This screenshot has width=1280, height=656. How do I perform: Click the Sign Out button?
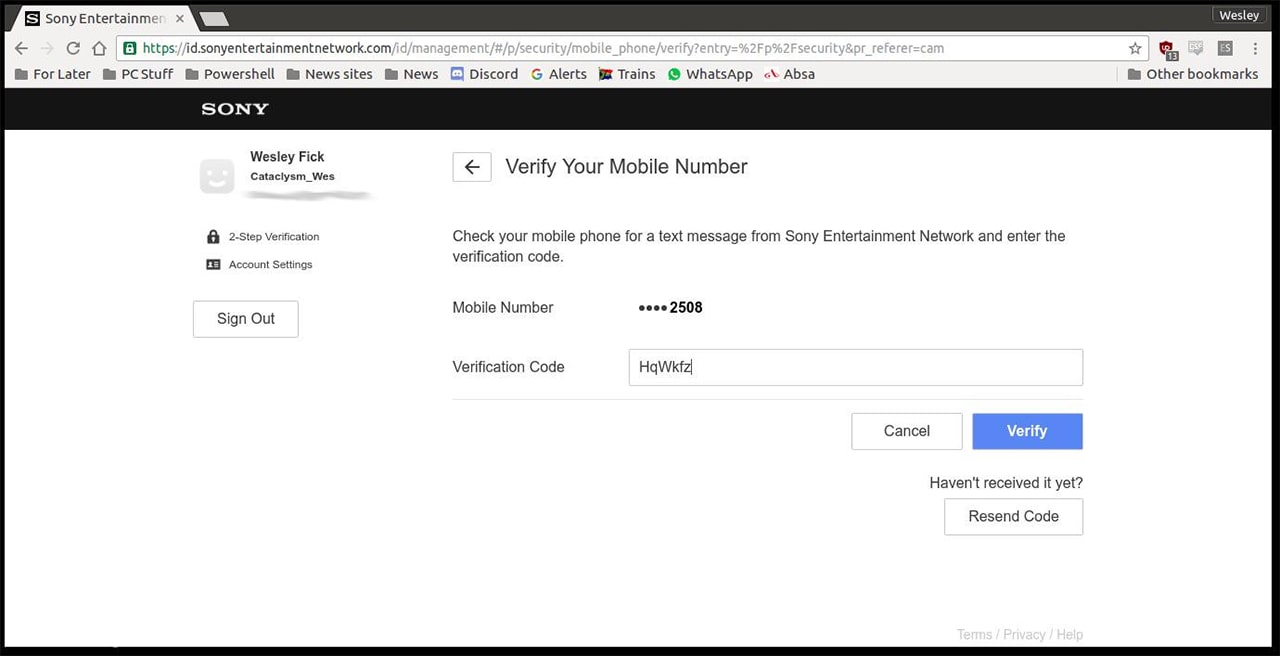pos(246,319)
